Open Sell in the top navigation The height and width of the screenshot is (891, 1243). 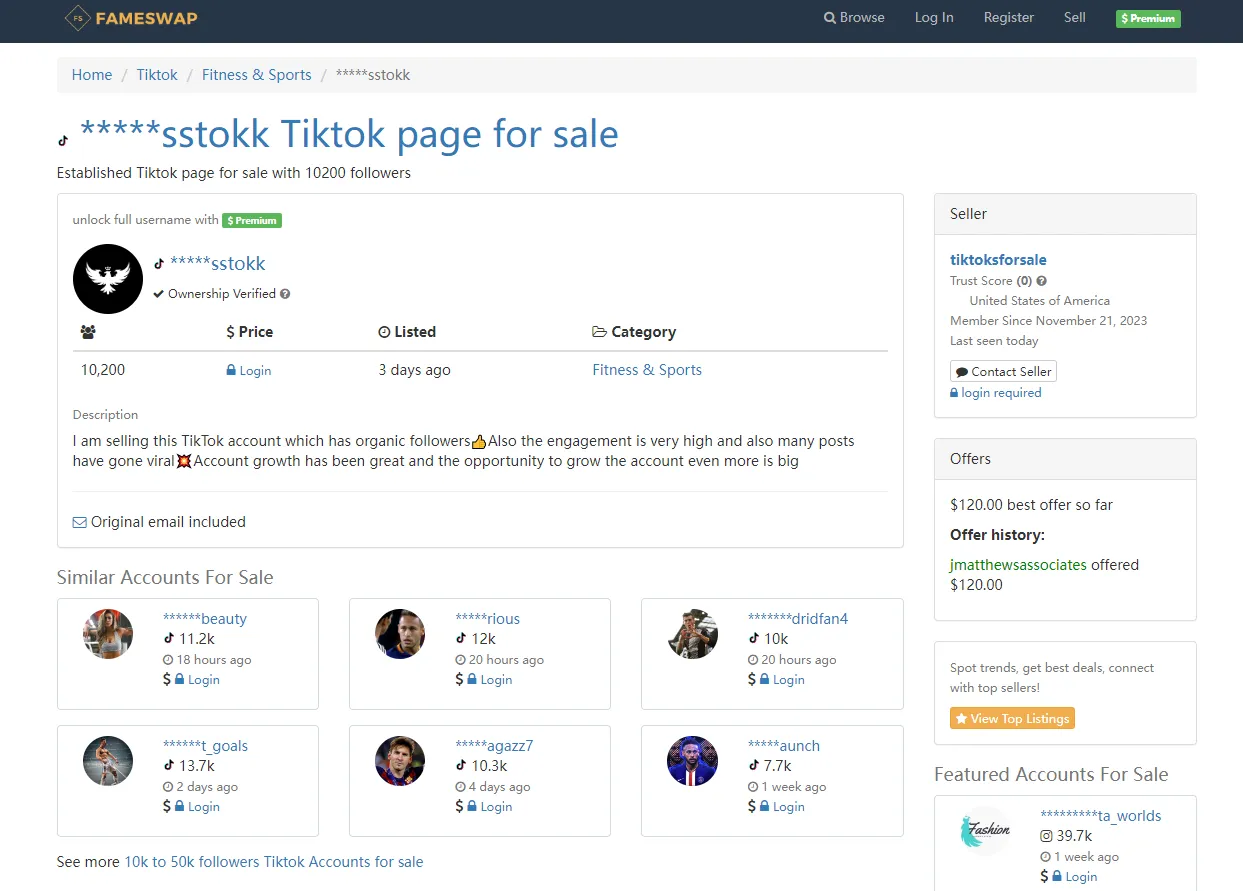1075,17
